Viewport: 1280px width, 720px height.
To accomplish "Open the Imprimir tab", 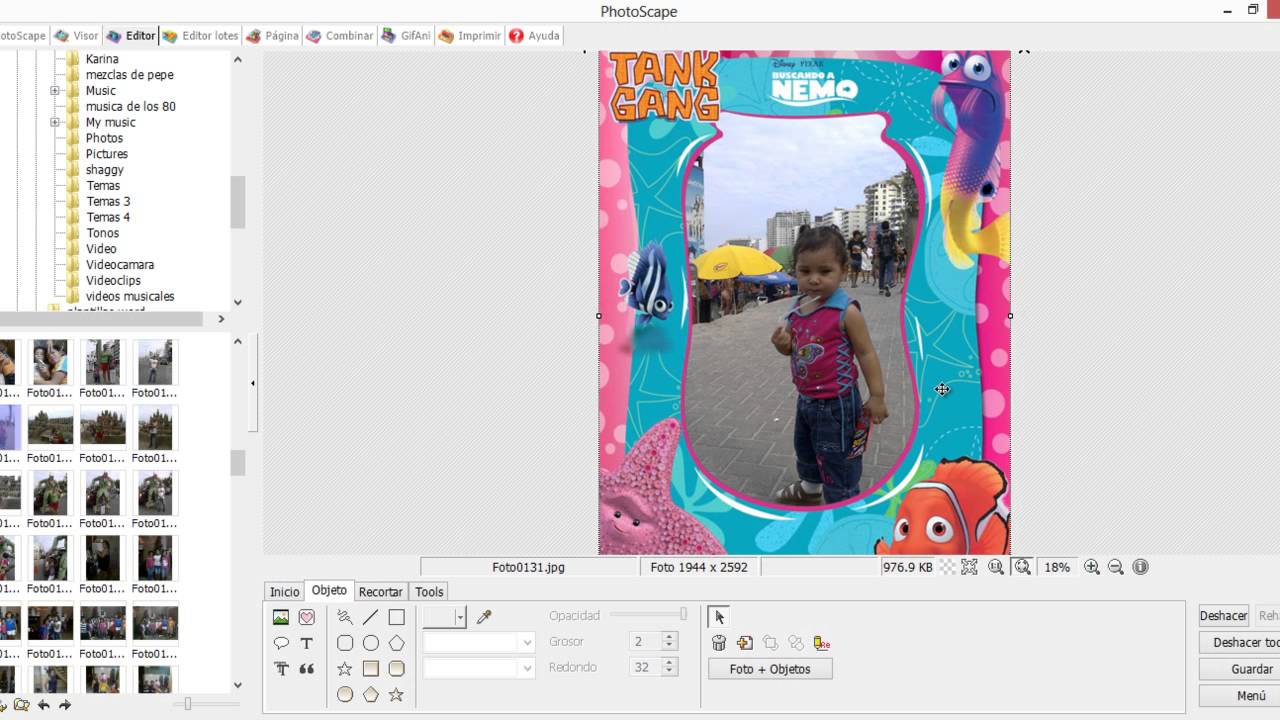I will click(x=469, y=36).
